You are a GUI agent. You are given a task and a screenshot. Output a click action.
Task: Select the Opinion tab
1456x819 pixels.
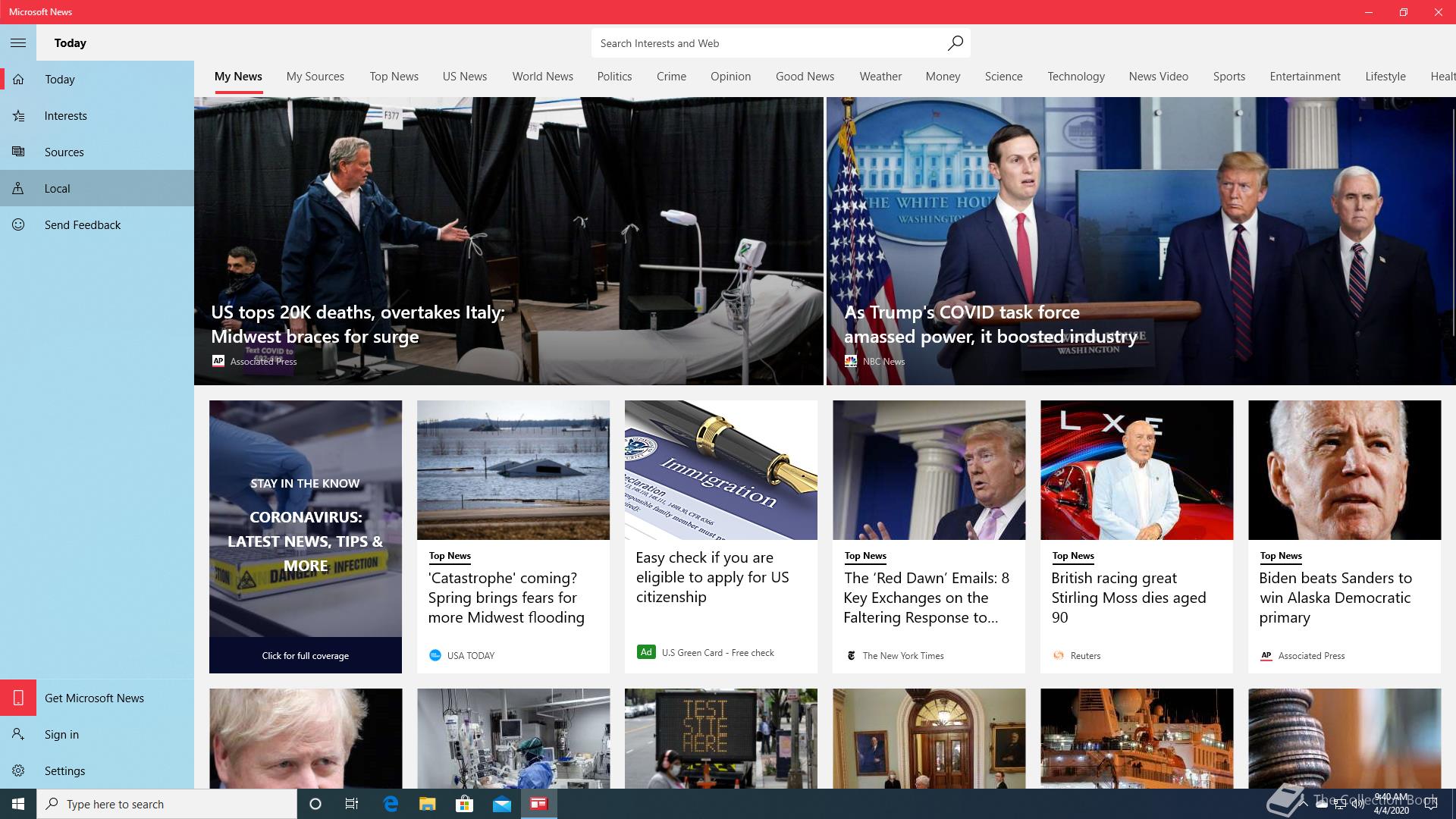(730, 77)
